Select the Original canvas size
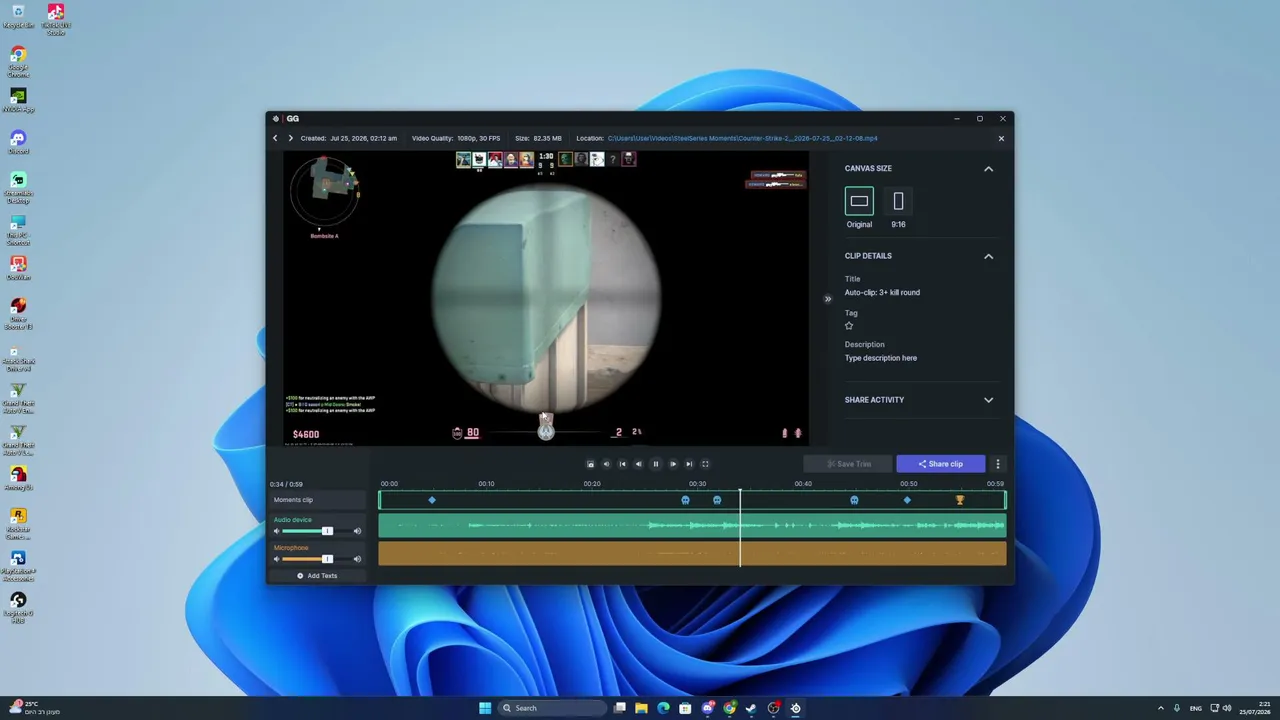1280x720 pixels. pos(859,201)
